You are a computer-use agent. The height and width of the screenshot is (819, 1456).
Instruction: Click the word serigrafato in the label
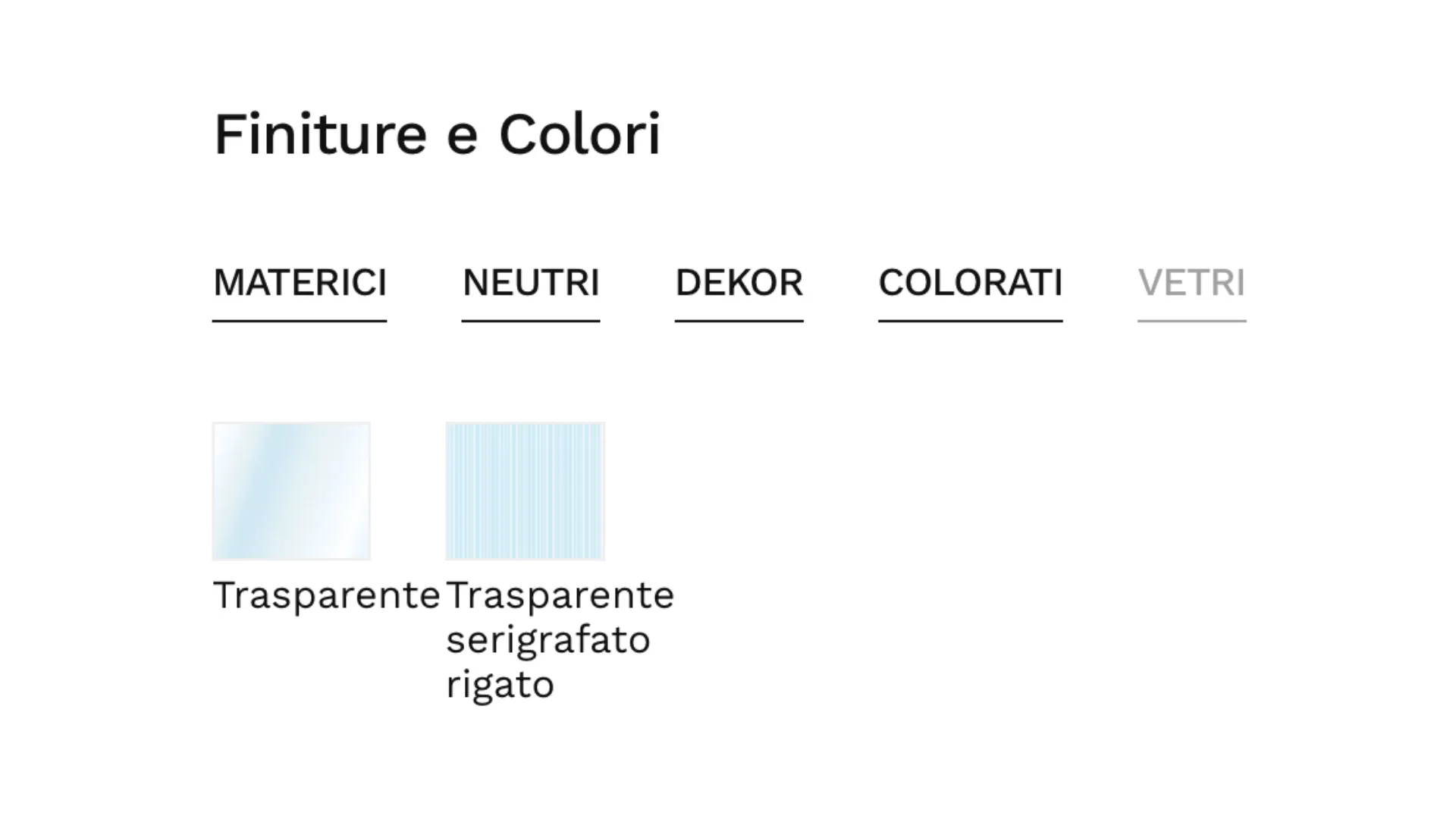coord(548,640)
